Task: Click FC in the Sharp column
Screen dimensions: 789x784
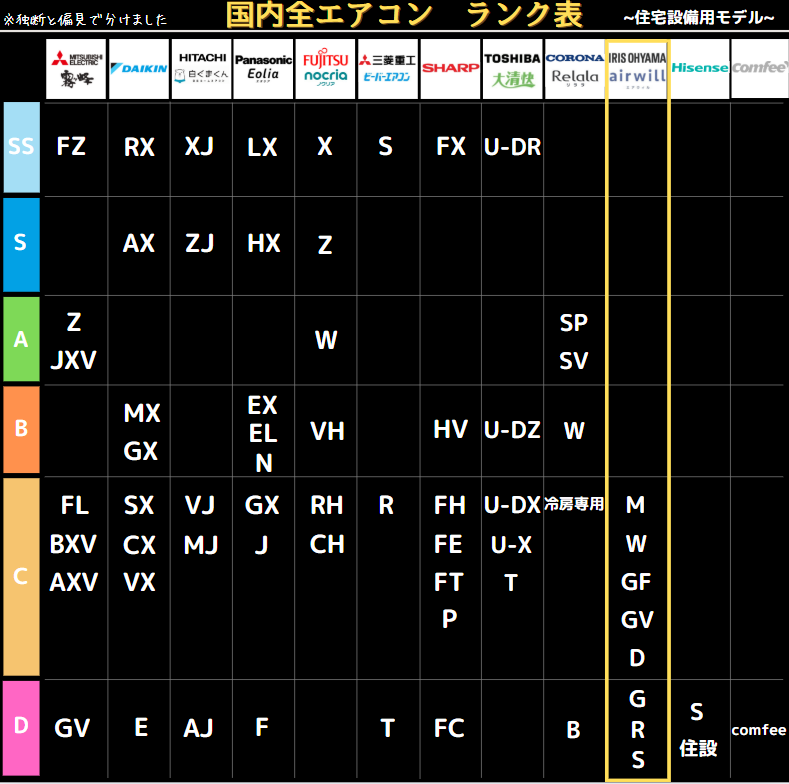Action: [449, 728]
